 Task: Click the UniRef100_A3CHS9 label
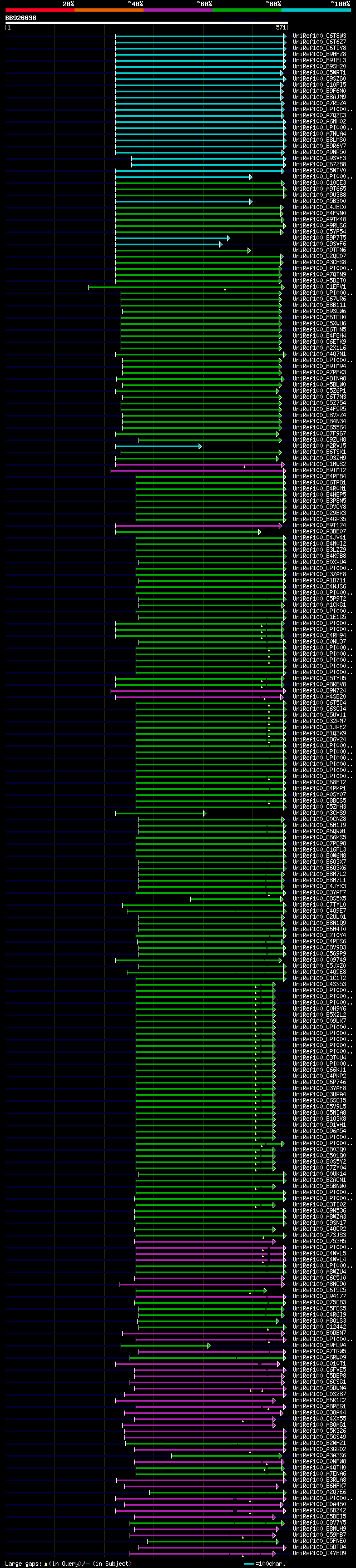click(x=319, y=813)
